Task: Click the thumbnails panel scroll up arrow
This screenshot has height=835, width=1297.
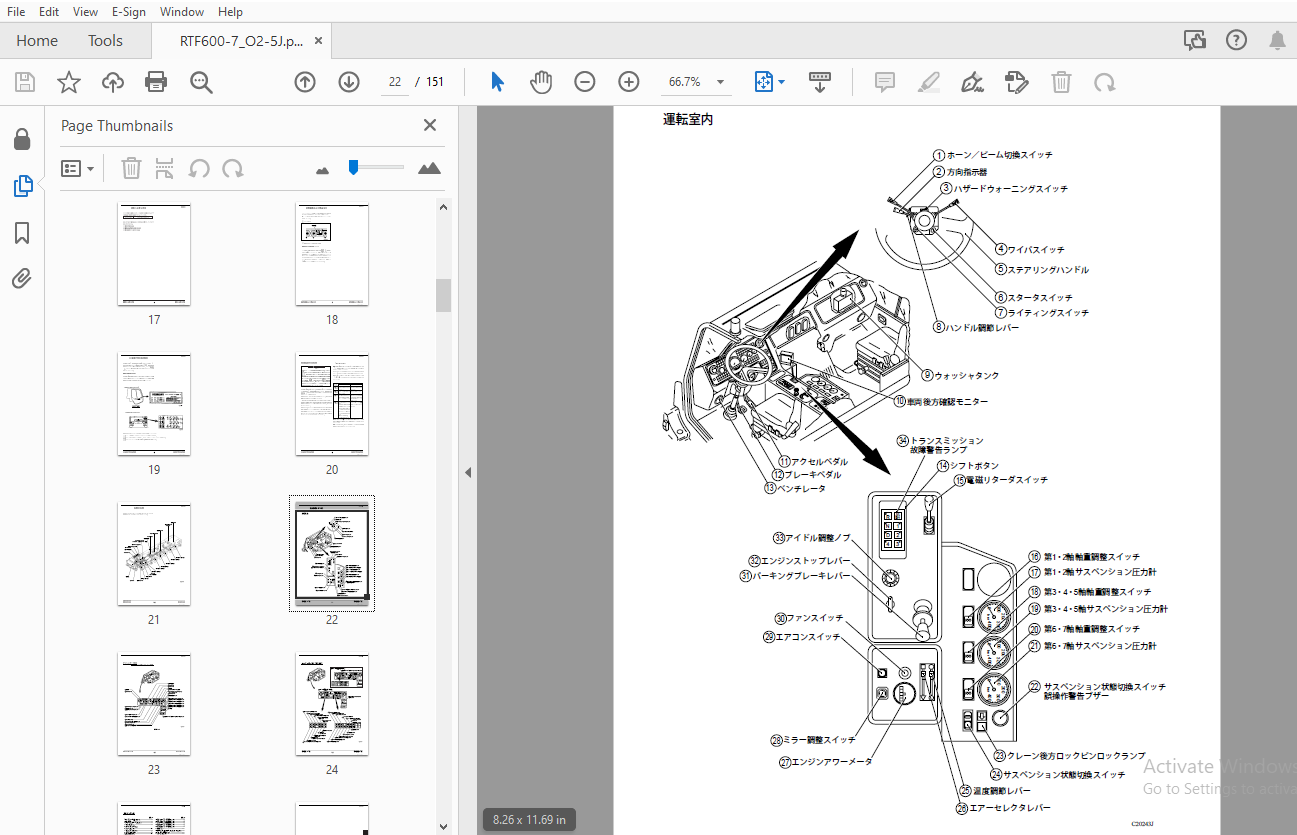Action: pyautogui.click(x=443, y=207)
